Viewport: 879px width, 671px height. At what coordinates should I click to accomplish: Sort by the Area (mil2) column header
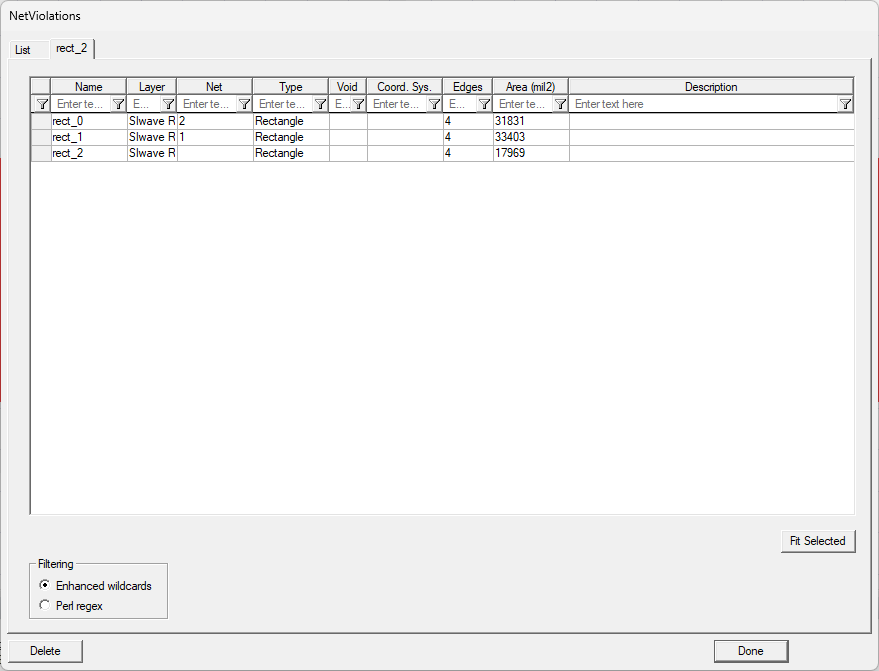click(x=530, y=87)
